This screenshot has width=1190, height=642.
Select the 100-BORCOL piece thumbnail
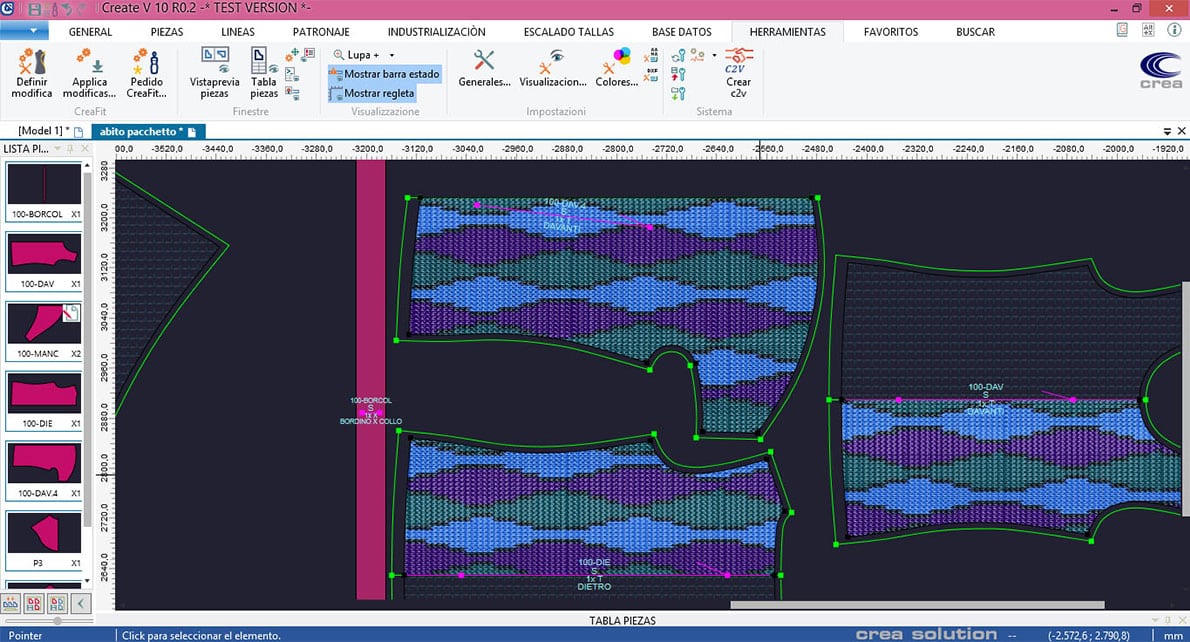click(x=45, y=191)
